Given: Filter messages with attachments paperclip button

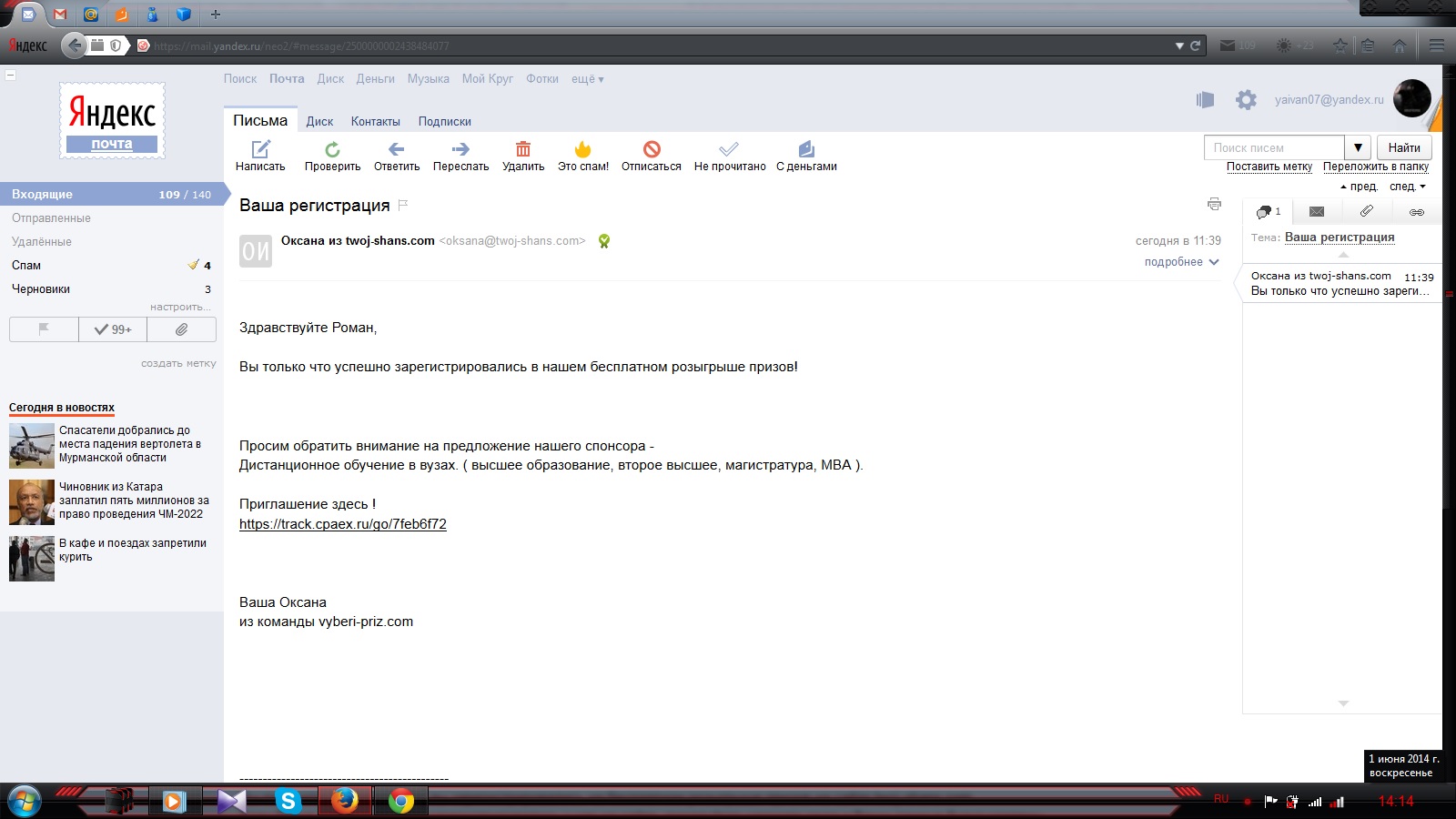Looking at the screenshot, I should [x=181, y=329].
